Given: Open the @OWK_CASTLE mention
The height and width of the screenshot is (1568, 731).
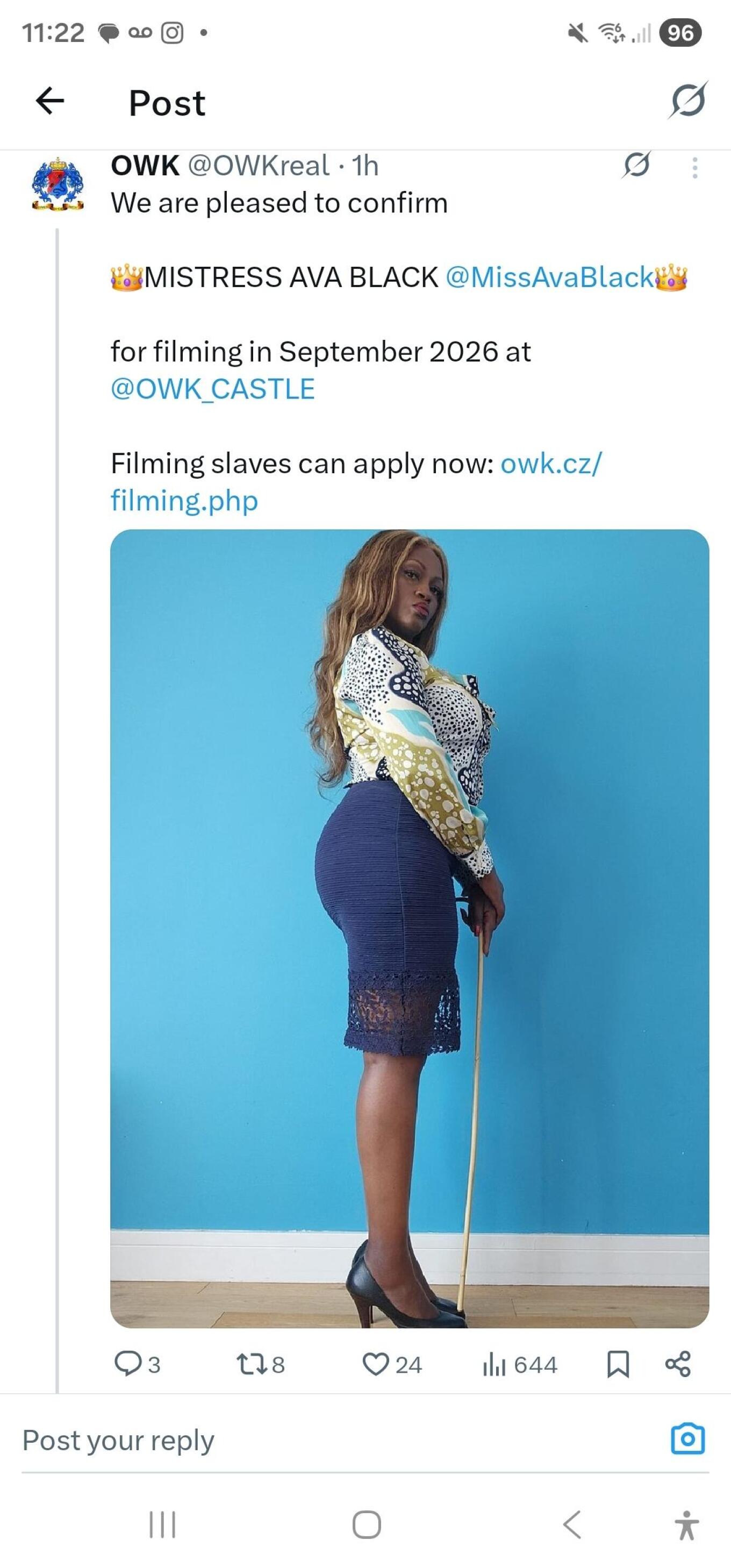Looking at the screenshot, I should [213, 389].
